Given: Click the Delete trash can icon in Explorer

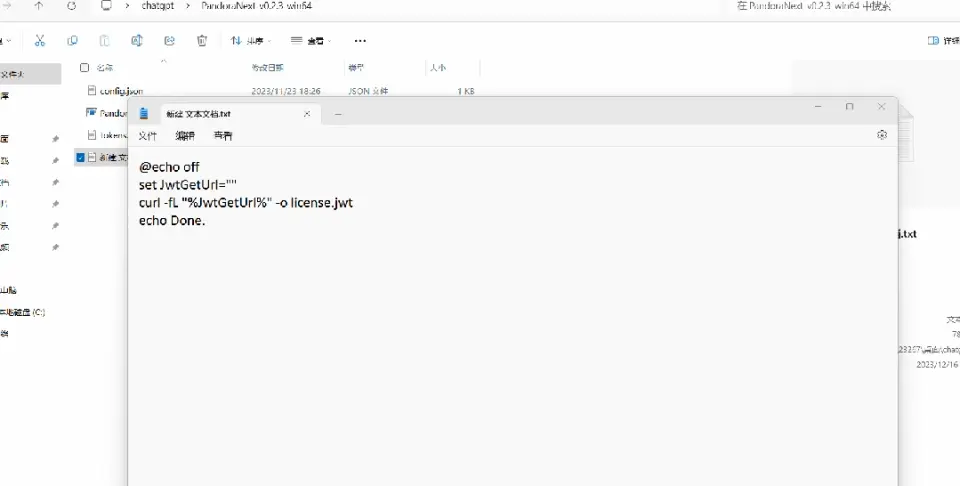Looking at the screenshot, I should coord(202,40).
